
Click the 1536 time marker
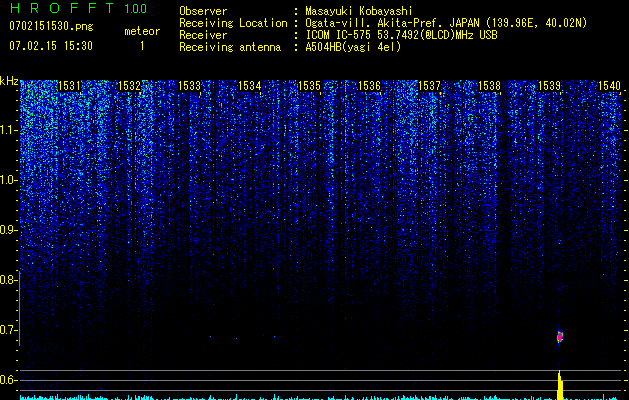coord(369,86)
